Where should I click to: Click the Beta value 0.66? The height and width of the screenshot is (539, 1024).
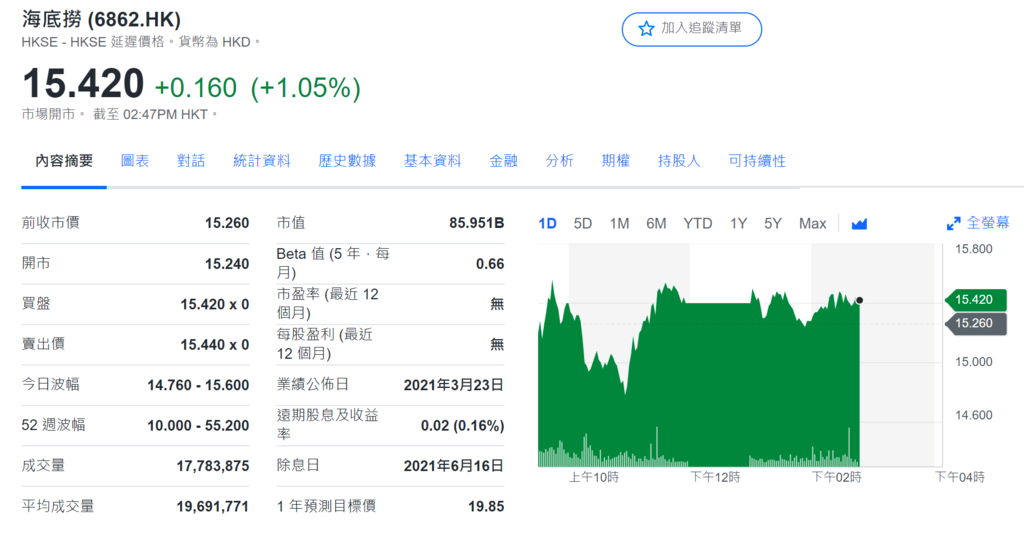pyautogui.click(x=490, y=264)
